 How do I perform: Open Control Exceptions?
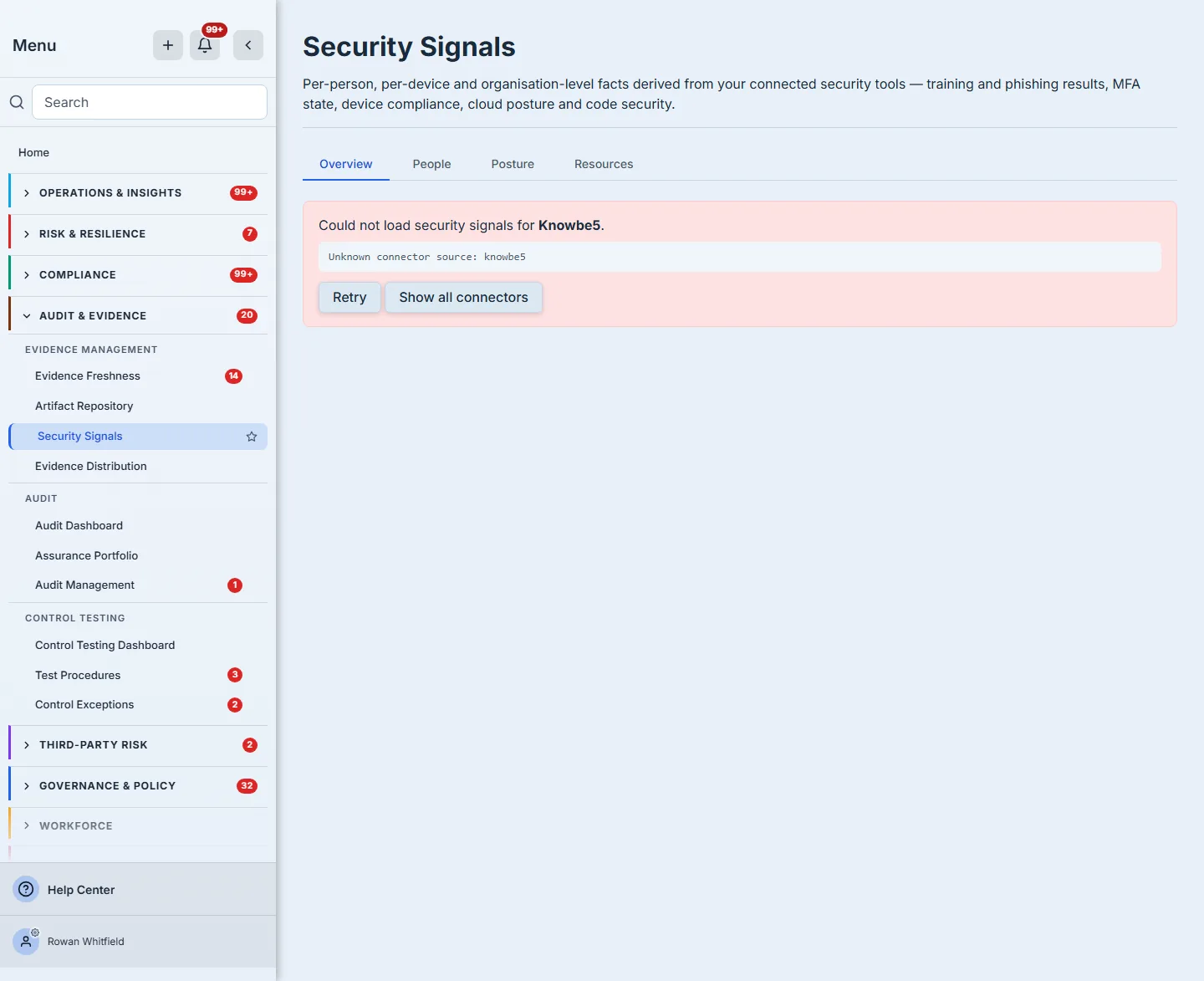pyautogui.click(x=138, y=705)
